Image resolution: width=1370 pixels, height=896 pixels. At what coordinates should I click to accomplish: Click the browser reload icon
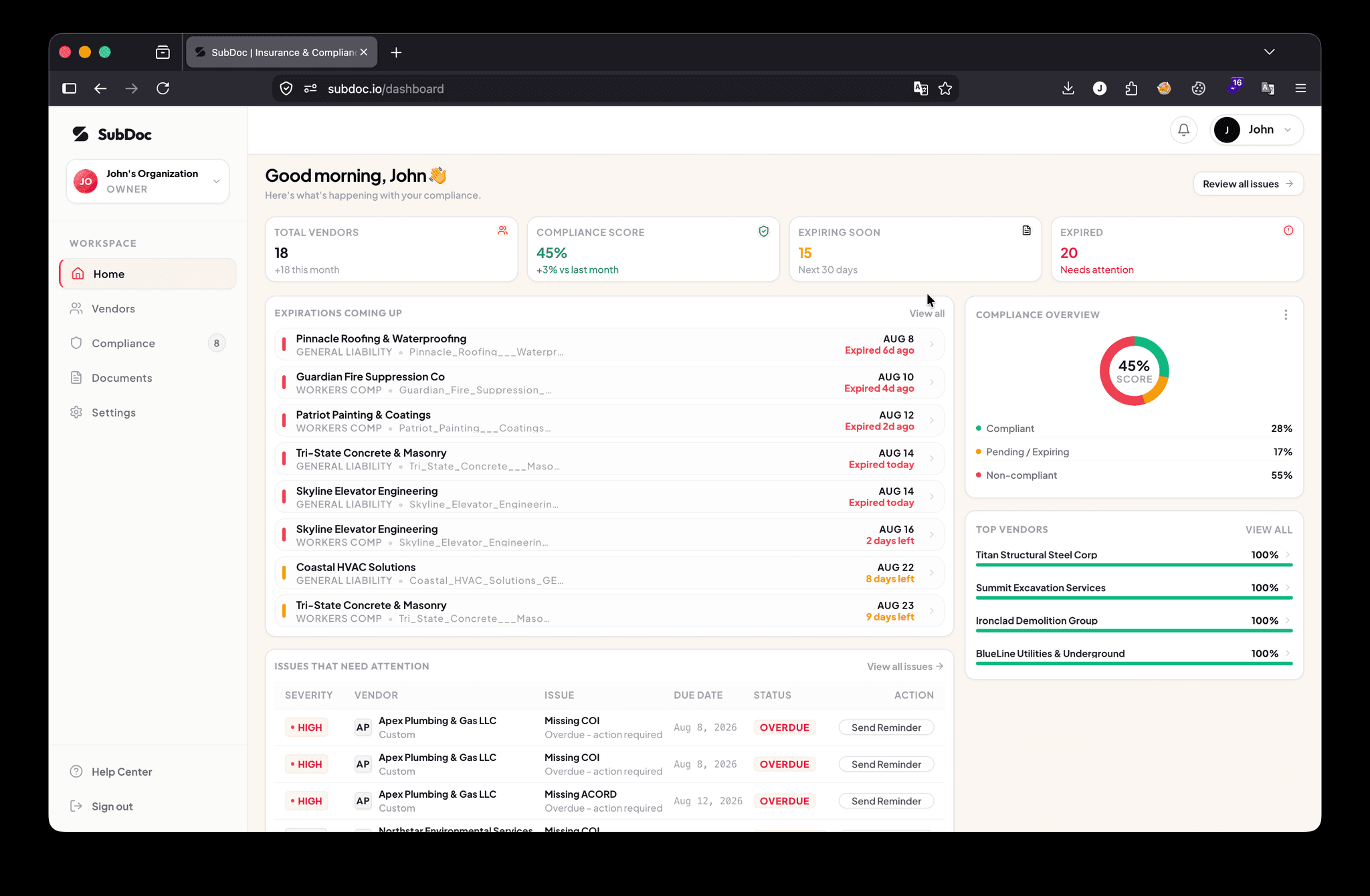(x=163, y=88)
